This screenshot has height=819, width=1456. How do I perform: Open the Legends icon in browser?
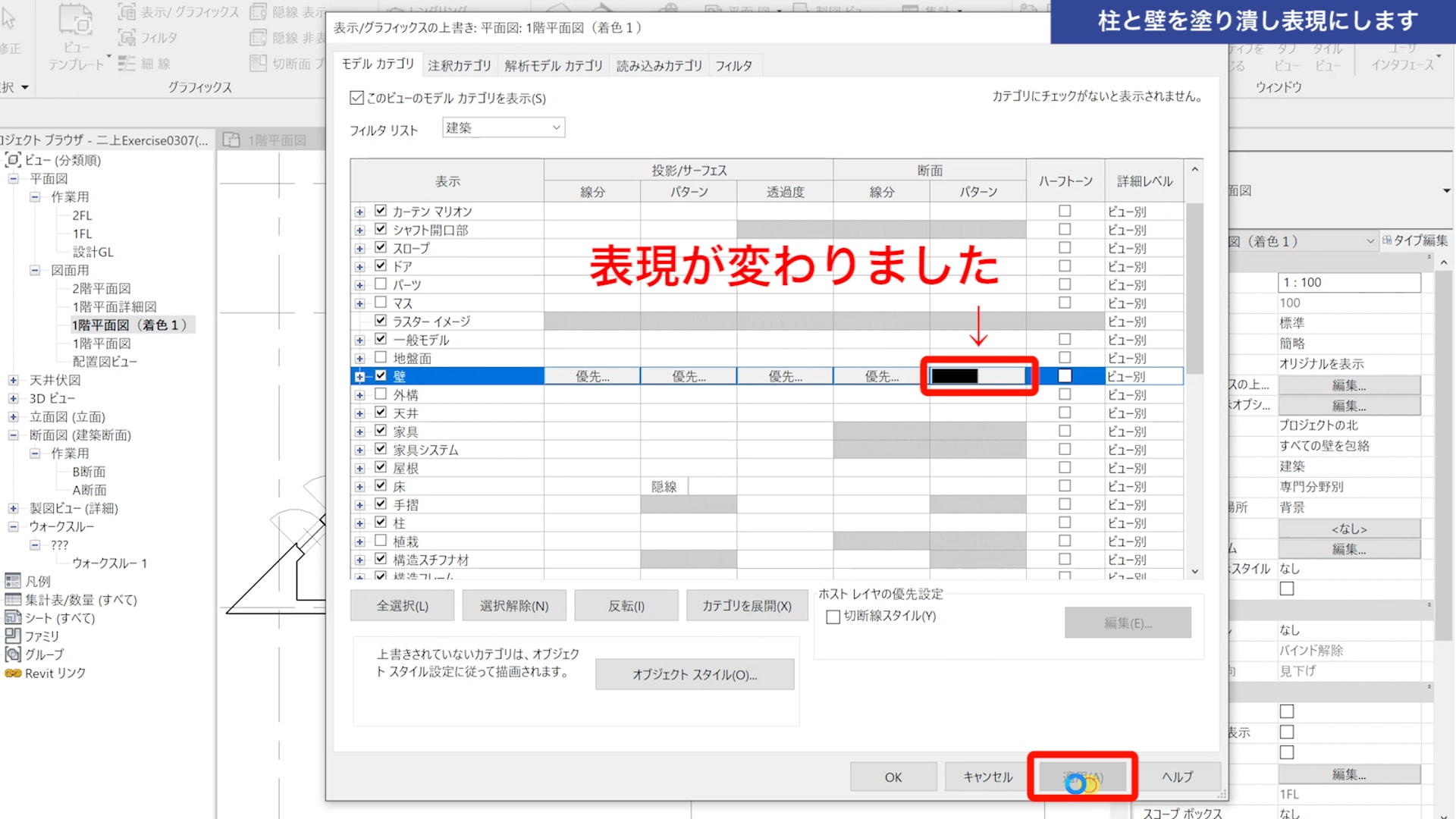tap(13, 582)
